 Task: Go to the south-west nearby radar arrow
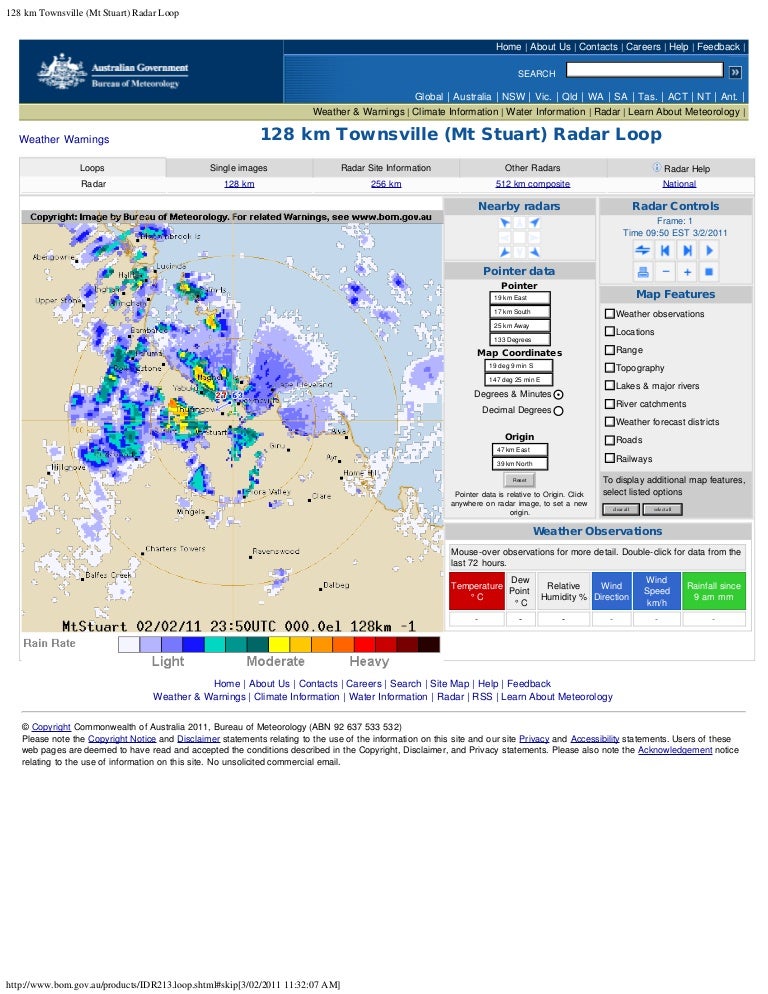point(505,252)
